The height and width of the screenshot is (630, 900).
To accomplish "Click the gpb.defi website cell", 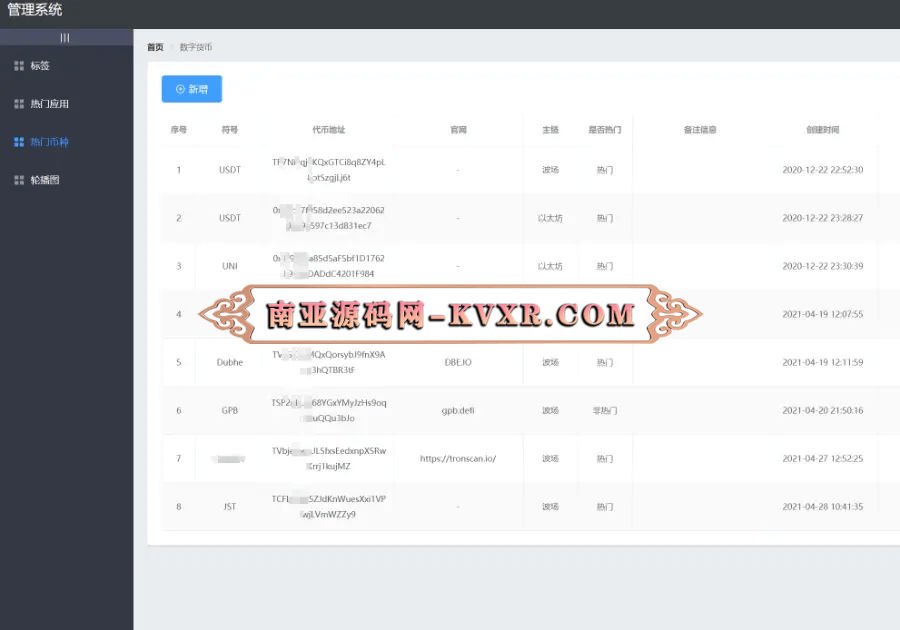I will pyautogui.click(x=458, y=411).
